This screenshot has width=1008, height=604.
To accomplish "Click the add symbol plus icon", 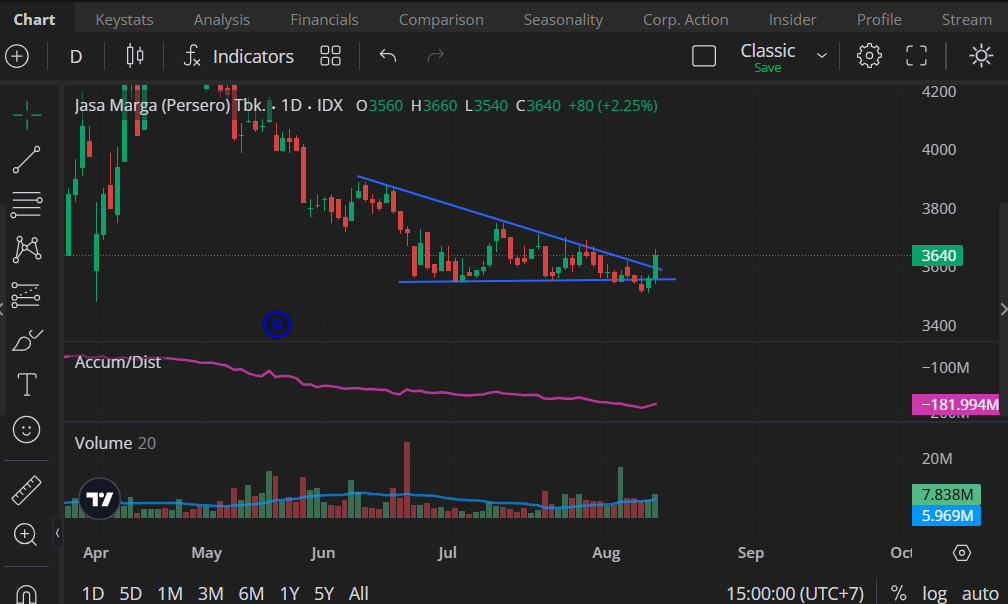I will pos(17,56).
